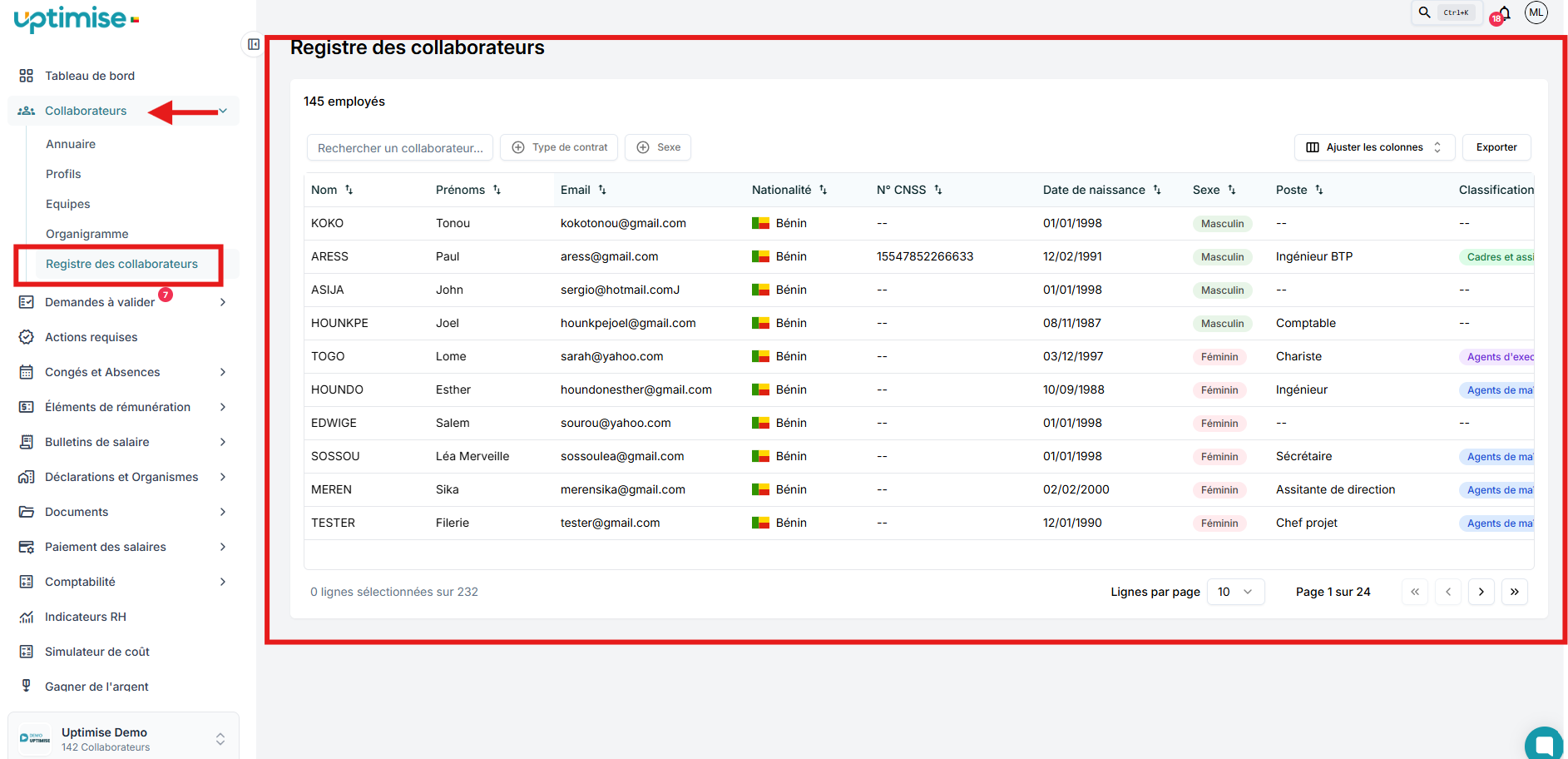Click the Gagner de l'argent trophy icon

27,686
